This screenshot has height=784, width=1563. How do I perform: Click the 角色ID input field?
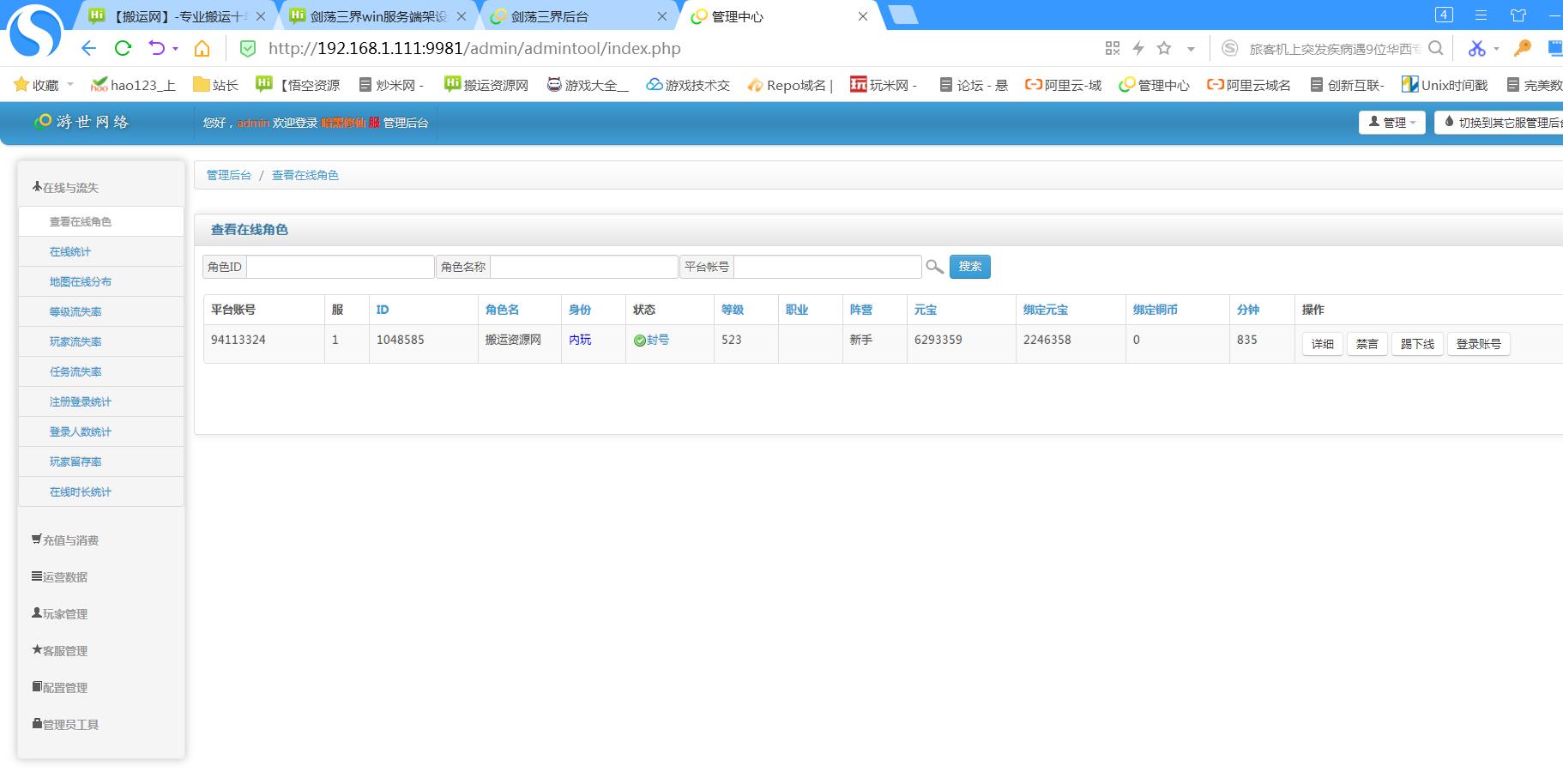tap(340, 267)
